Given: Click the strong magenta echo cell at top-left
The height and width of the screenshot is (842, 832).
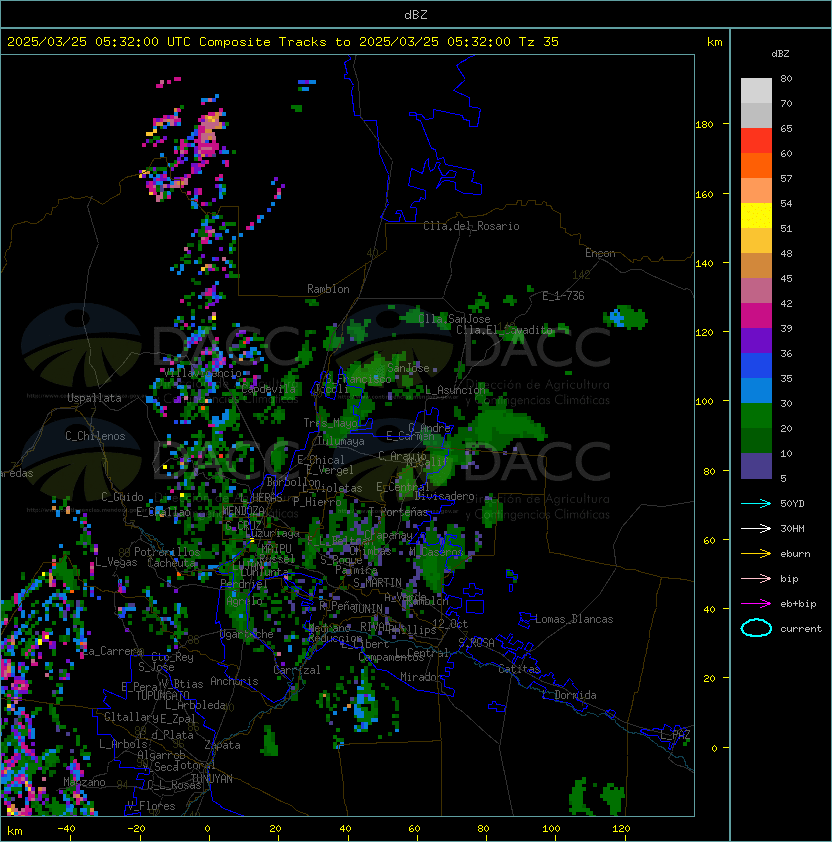Looking at the screenshot, I should tap(207, 135).
